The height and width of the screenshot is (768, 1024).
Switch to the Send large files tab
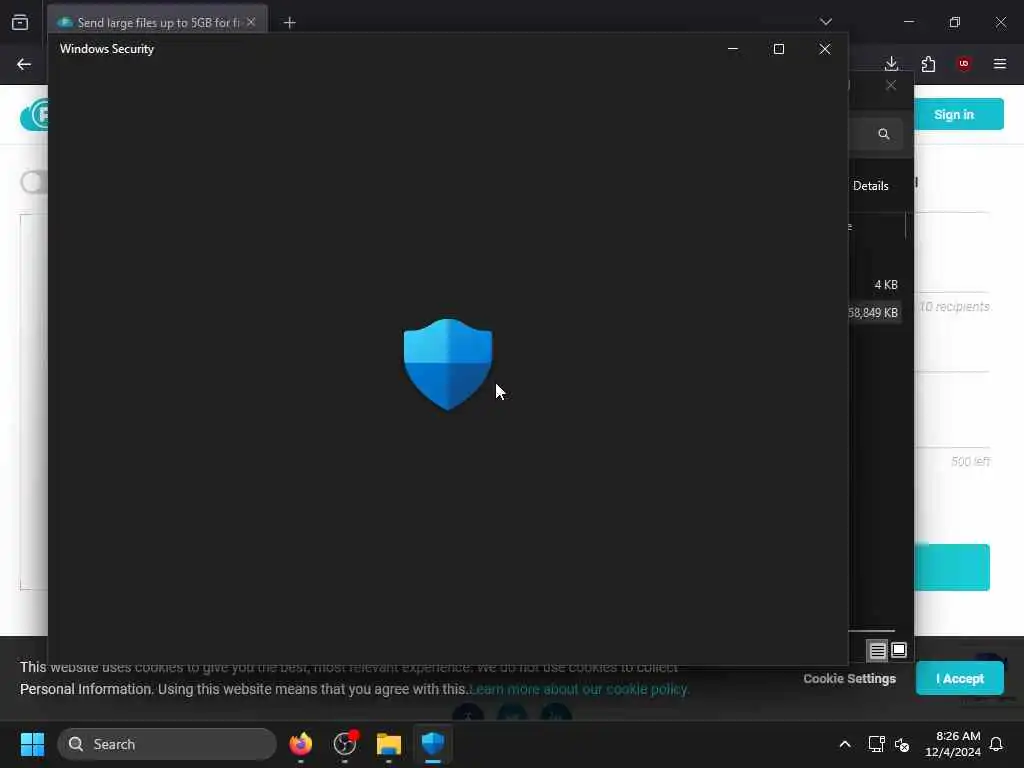(157, 23)
